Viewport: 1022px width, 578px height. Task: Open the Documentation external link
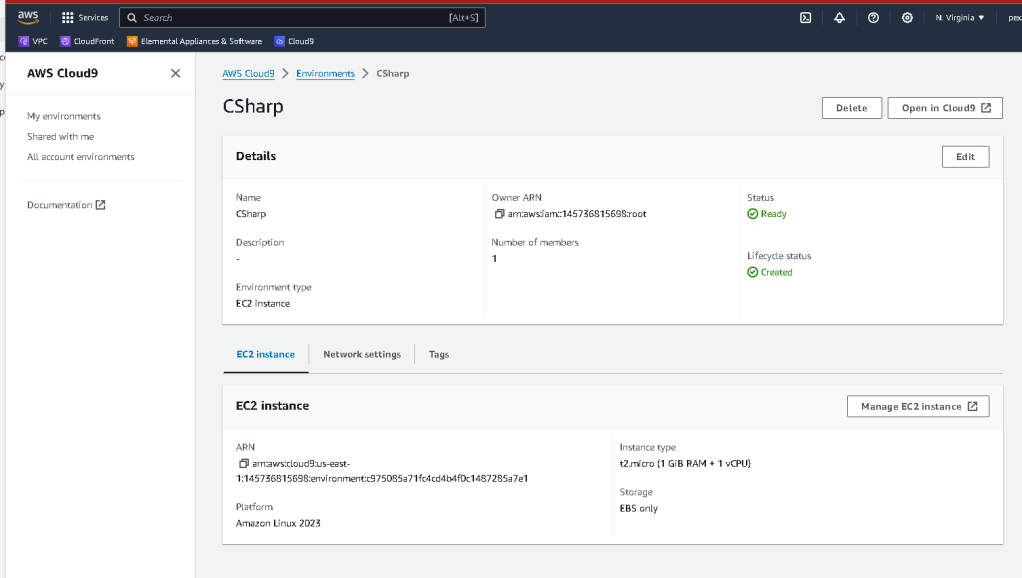pyautogui.click(x=66, y=205)
